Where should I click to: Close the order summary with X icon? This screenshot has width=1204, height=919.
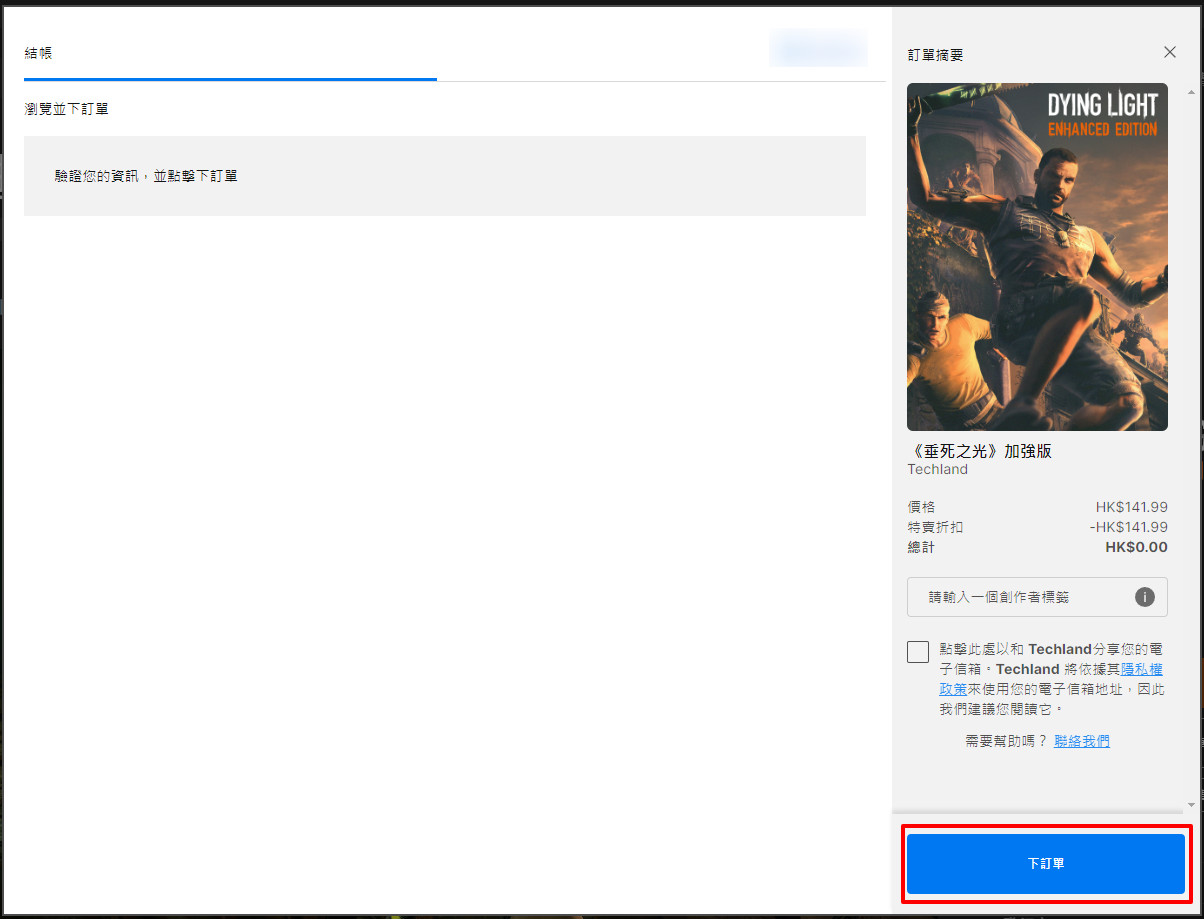pyautogui.click(x=1170, y=52)
